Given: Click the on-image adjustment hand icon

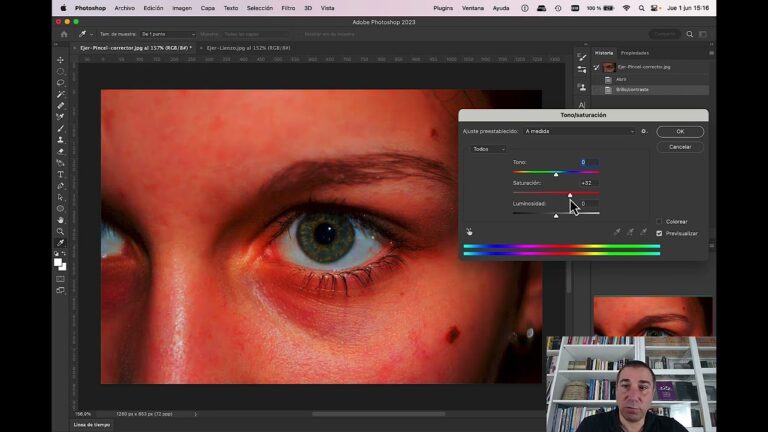Looking at the screenshot, I should point(469,232).
